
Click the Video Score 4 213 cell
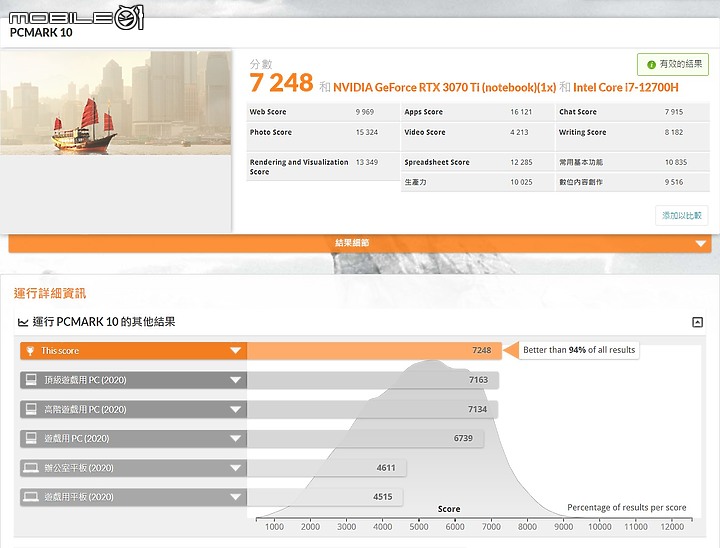click(x=478, y=136)
